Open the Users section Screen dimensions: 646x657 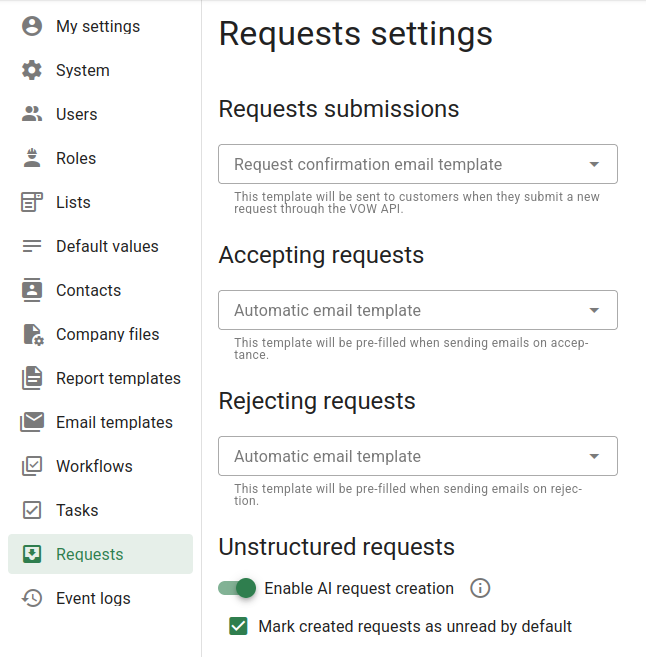click(x=101, y=114)
